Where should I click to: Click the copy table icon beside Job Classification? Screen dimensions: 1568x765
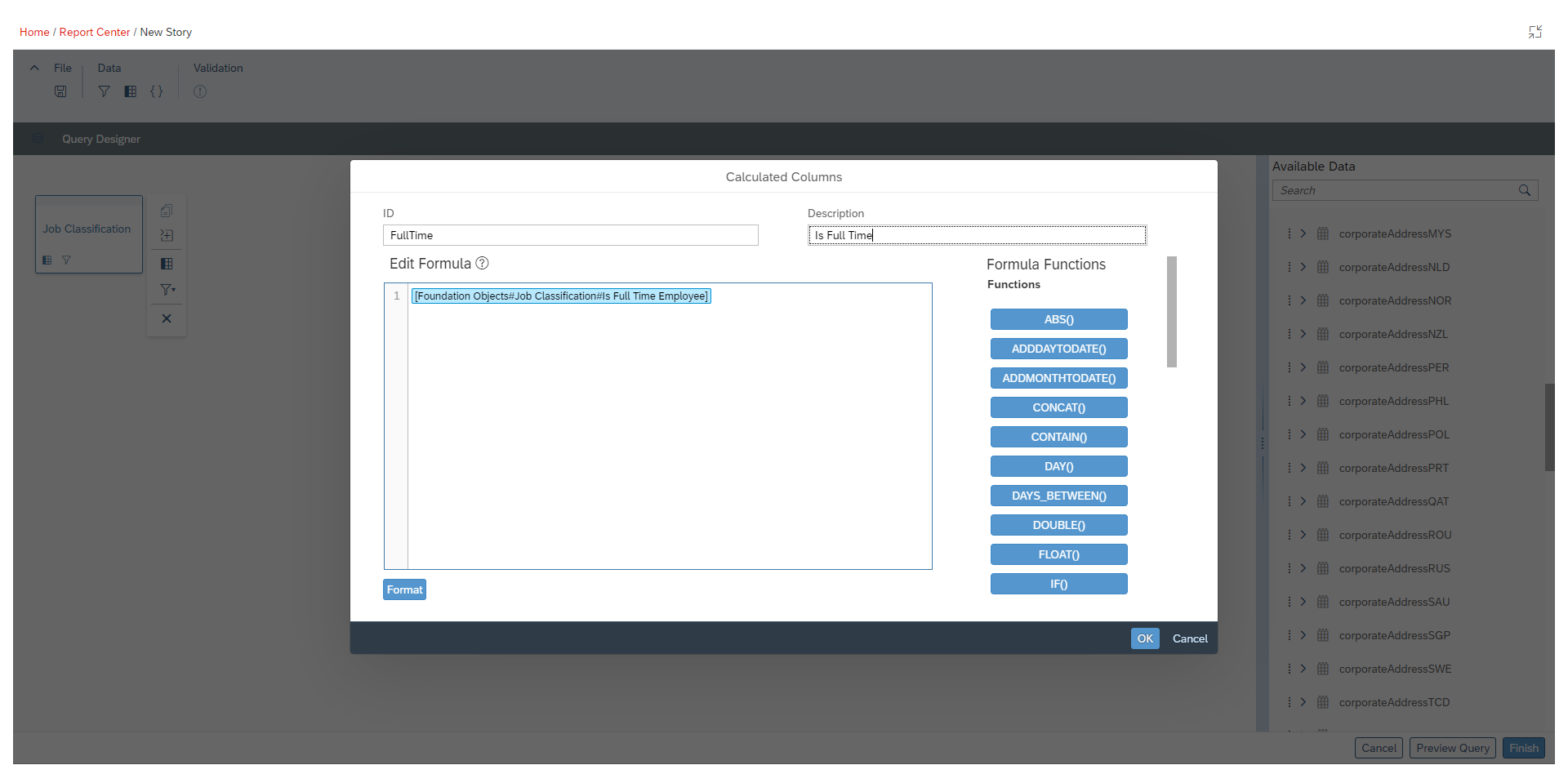point(167,211)
